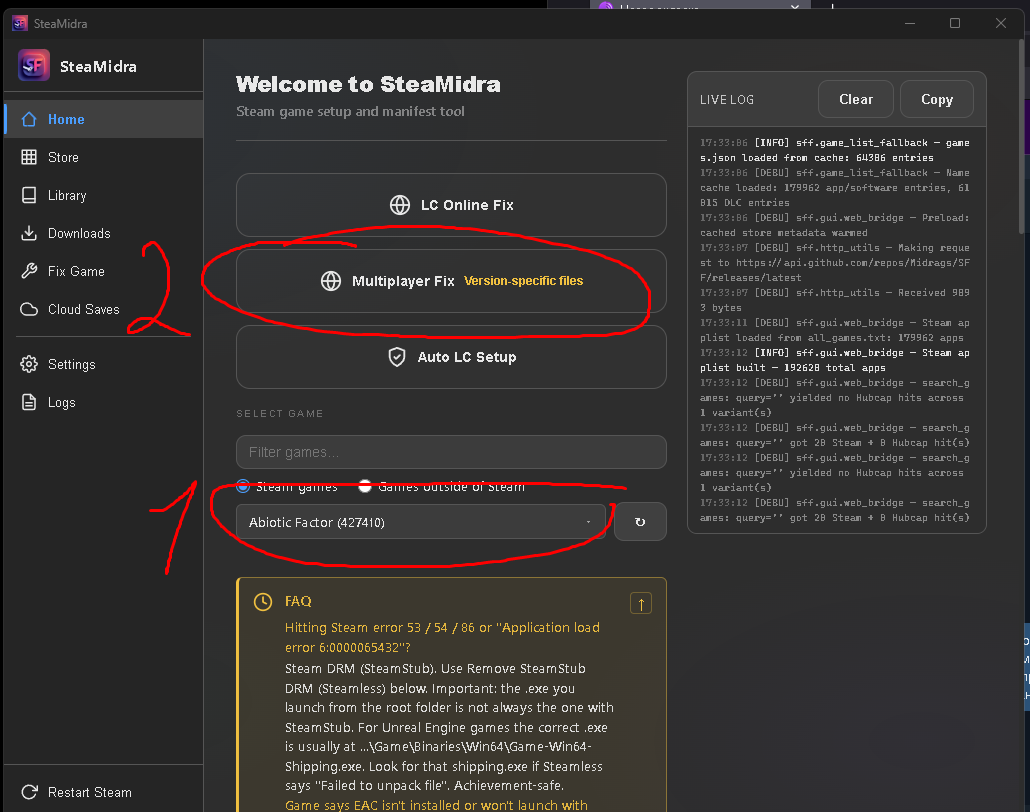Screen dimensions: 1030x812
Task: Collapse the FAQ with the up arrow
Action: pos(640,603)
